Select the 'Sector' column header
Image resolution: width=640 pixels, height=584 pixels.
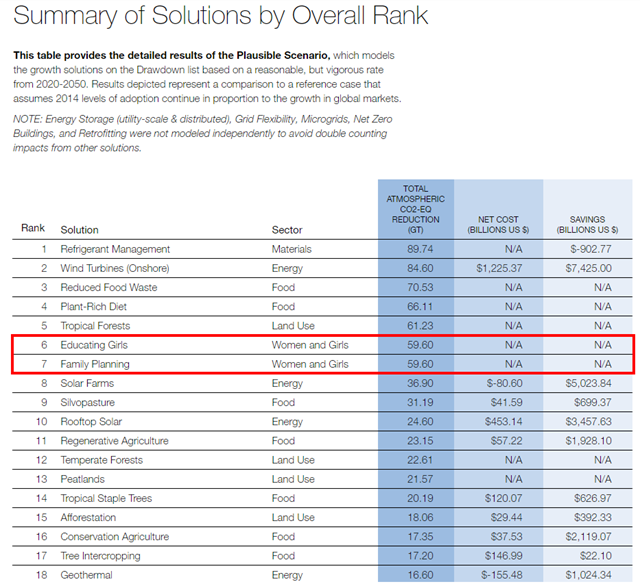pos(287,230)
